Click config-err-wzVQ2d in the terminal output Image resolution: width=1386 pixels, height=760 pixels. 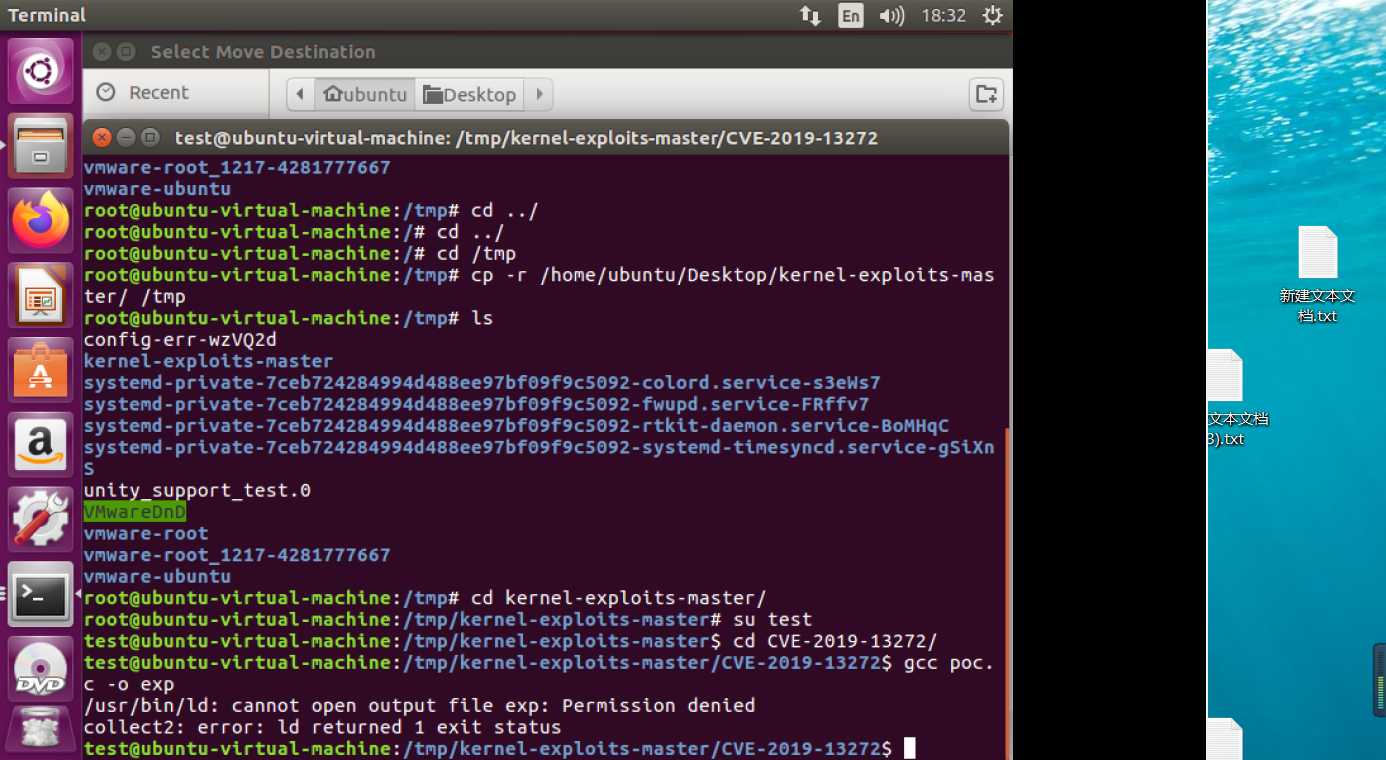(x=180, y=339)
